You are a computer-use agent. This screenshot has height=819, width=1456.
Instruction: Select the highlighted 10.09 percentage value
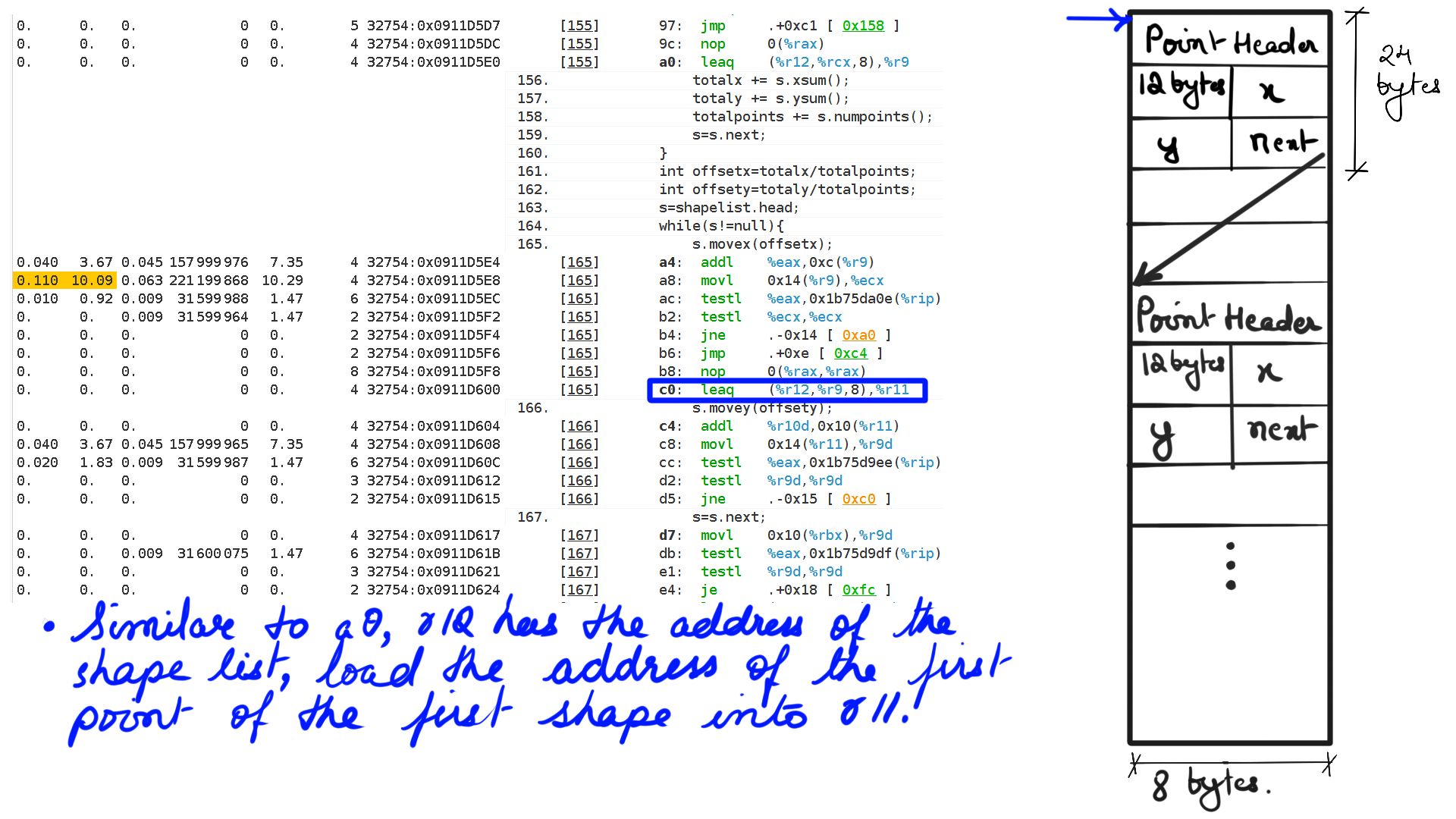coord(92,281)
